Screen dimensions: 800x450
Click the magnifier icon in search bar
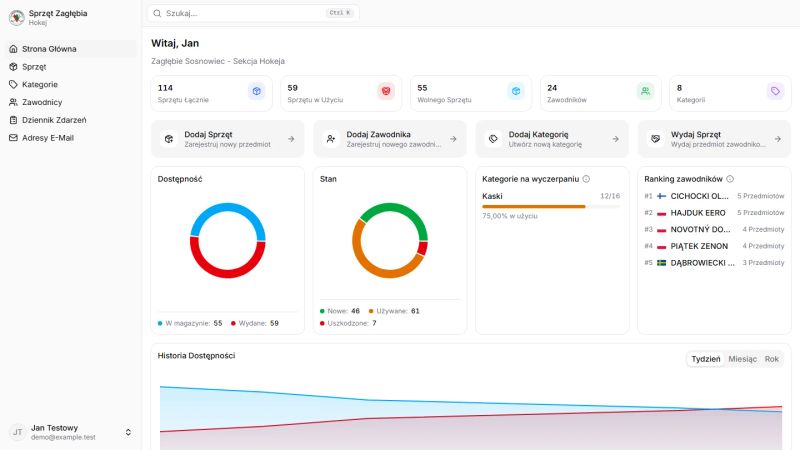tap(157, 13)
